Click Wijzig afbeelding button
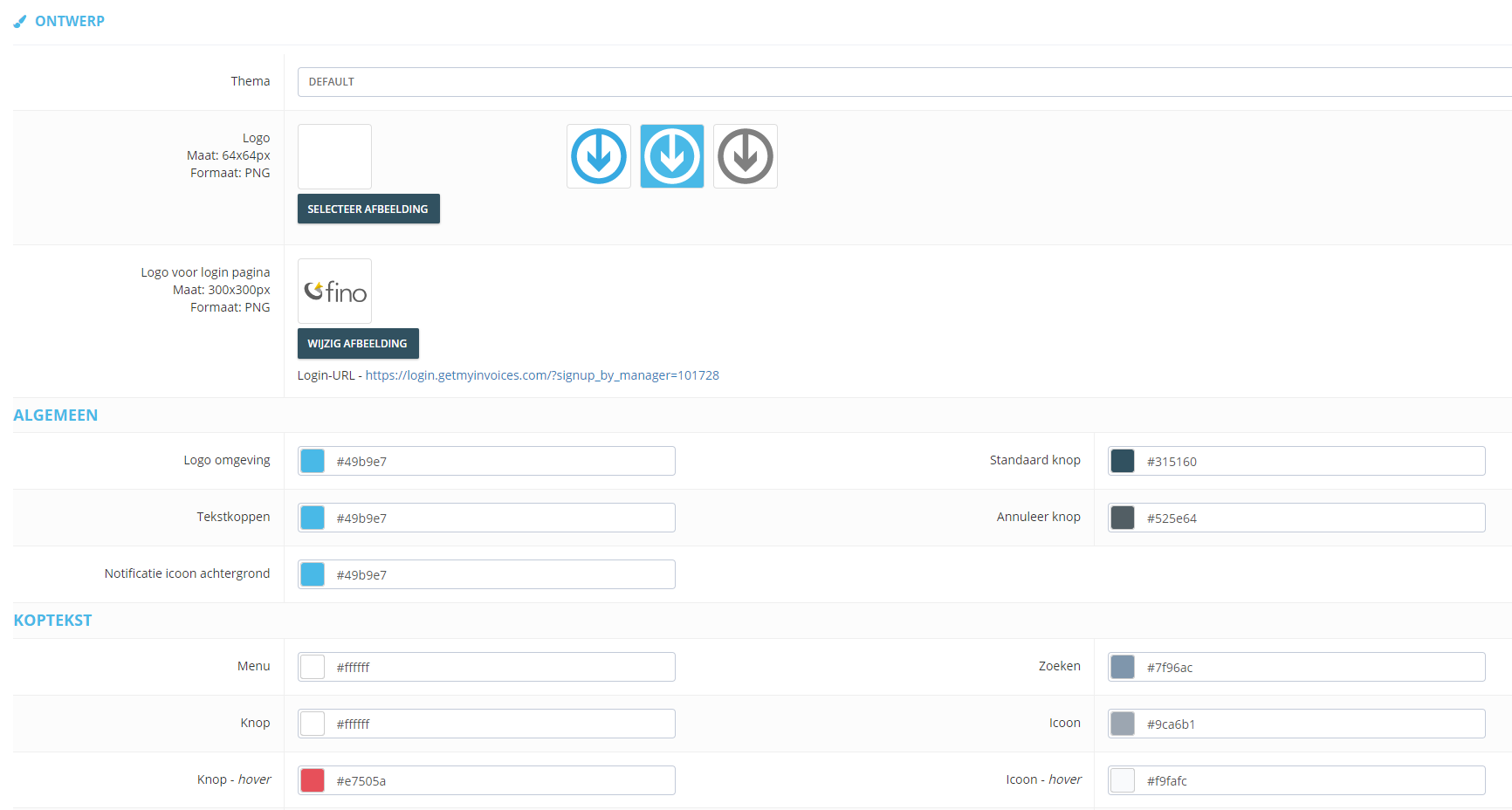 coord(358,343)
